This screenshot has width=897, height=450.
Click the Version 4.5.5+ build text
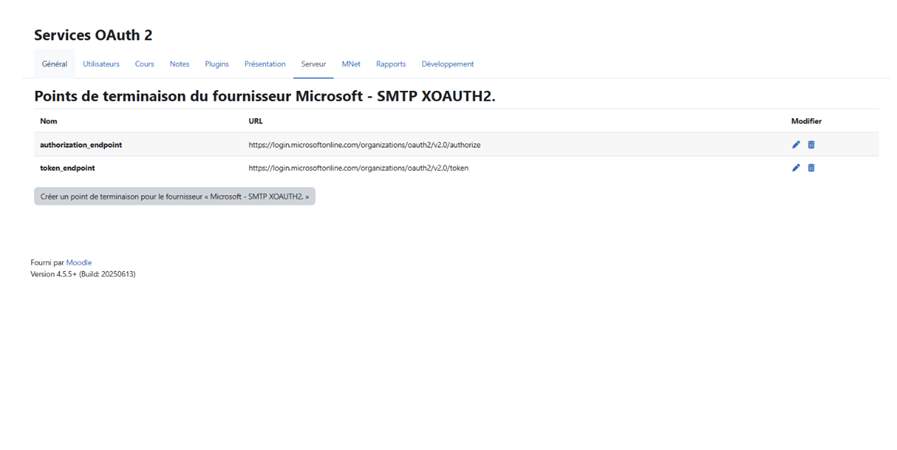83,274
